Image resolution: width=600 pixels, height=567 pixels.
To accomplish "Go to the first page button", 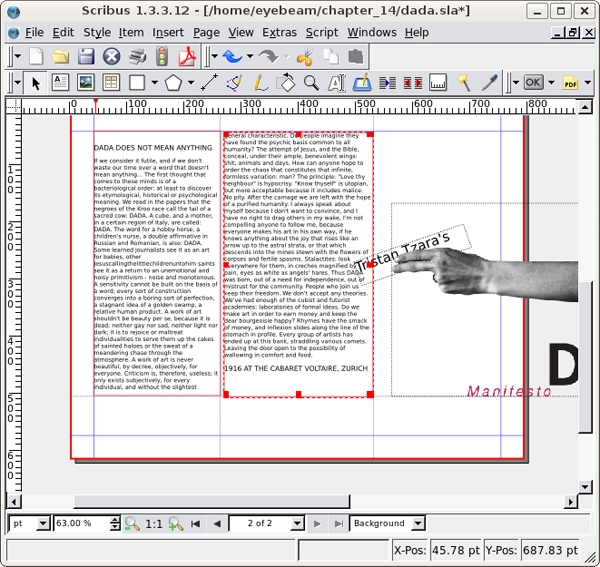I will (195, 523).
